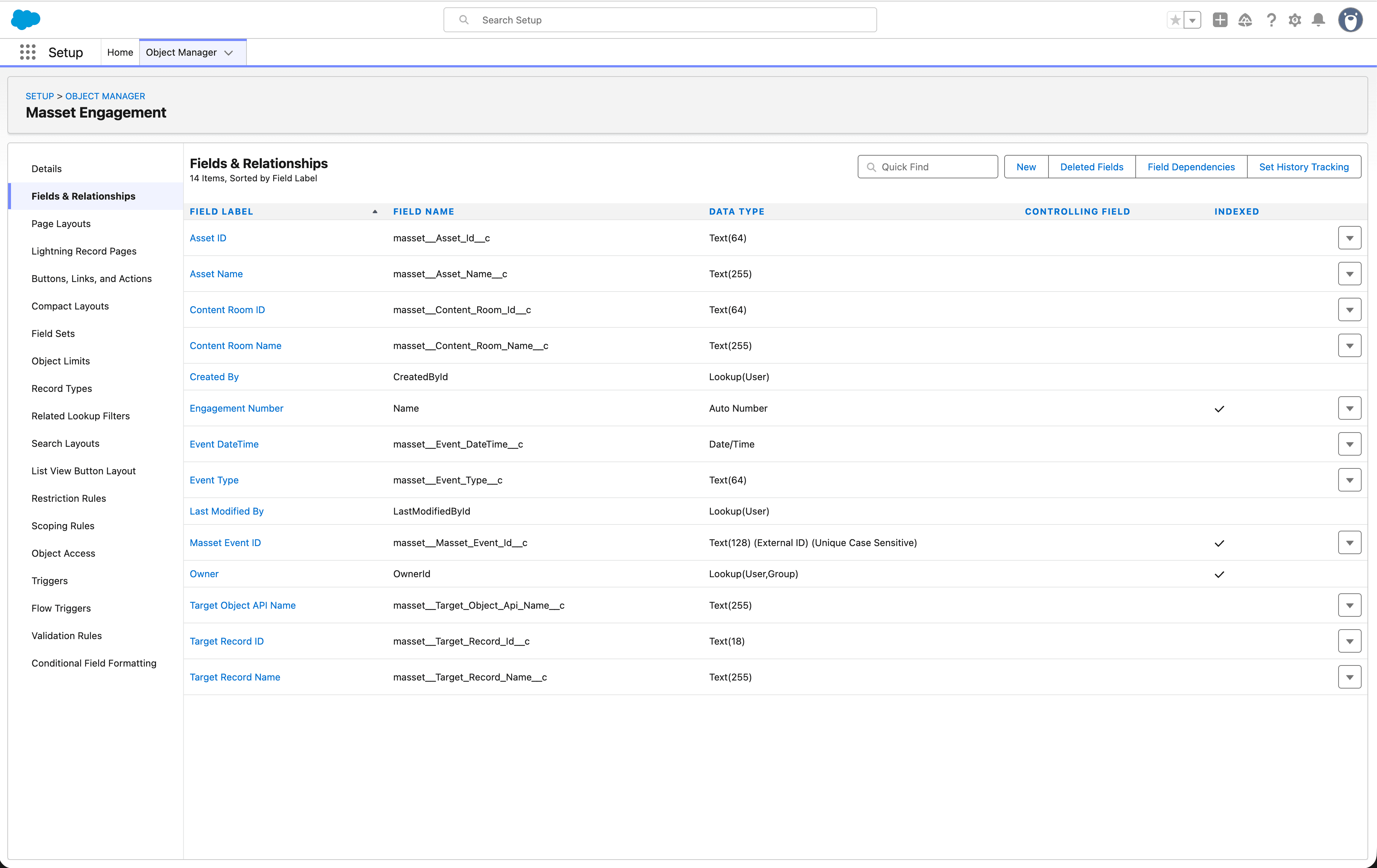Screen dimensions: 1377x868
Task: Expand the Event DateTime row dropdown
Action: [x=1350, y=444]
